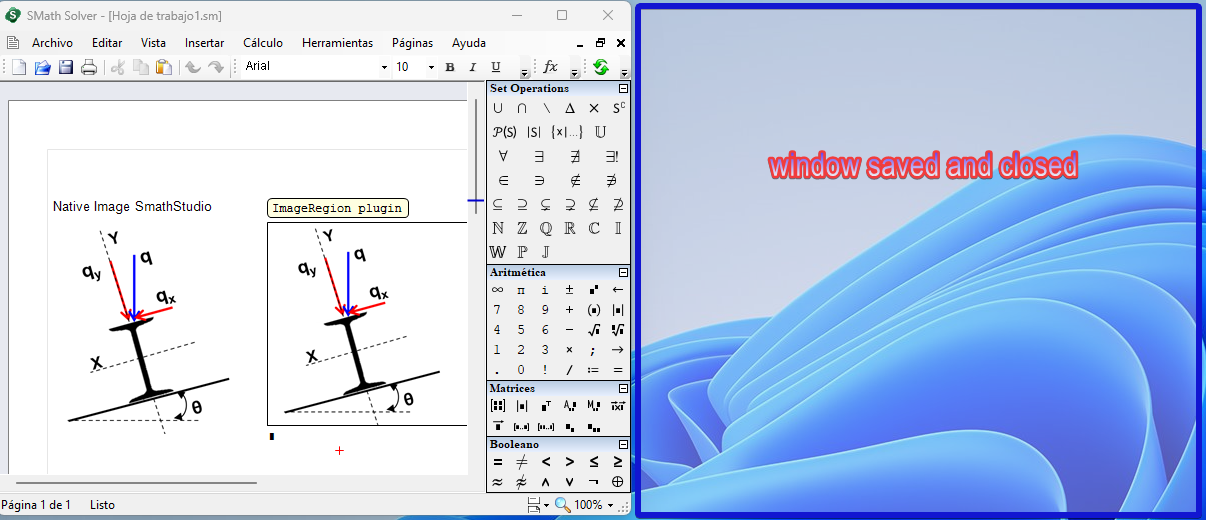The width and height of the screenshot is (1206, 520).
Task: Click the 100% zoom level button
Action: (588, 505)
